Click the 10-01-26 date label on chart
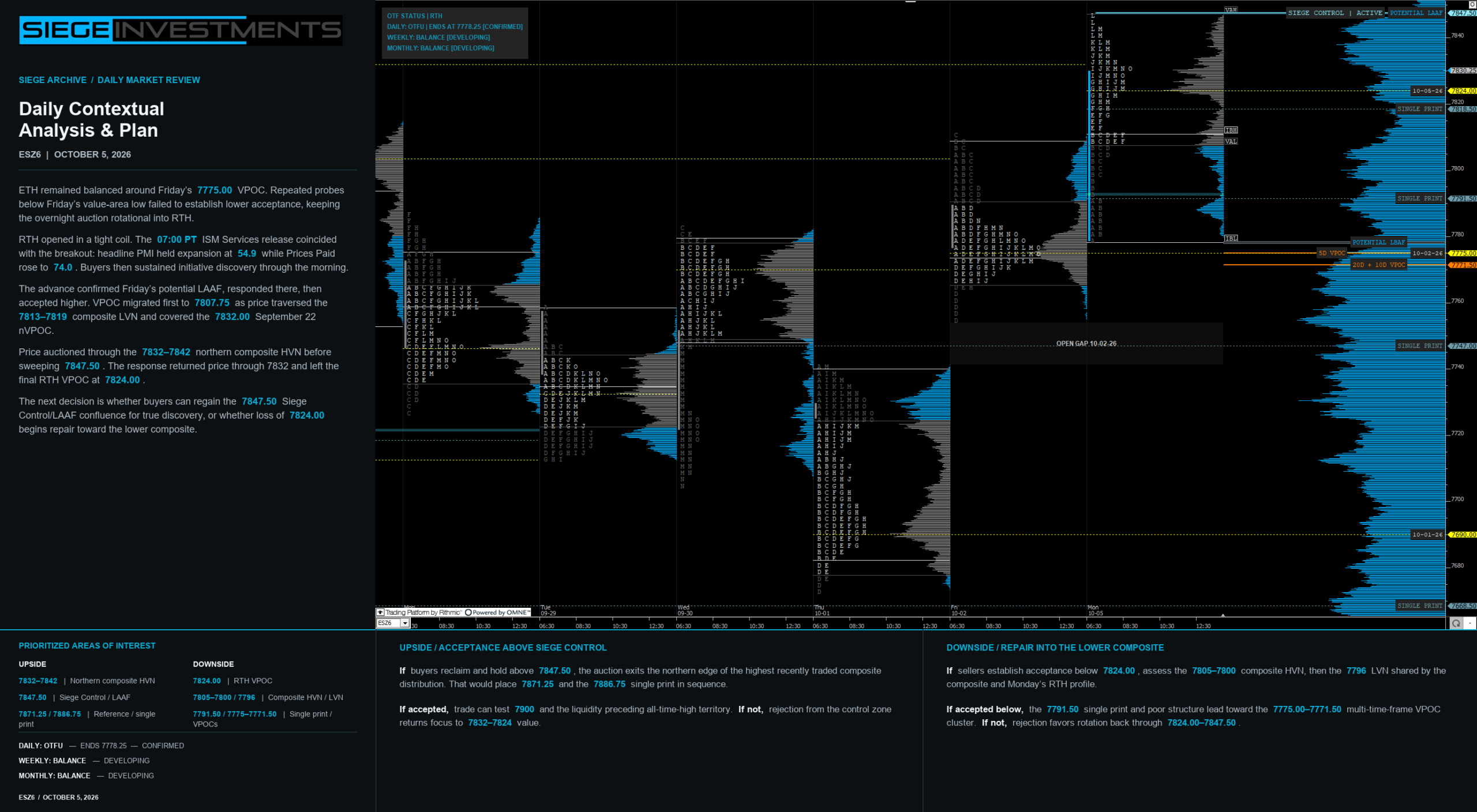The width and height of the screenshot is (1477, 812). coord(1427,535)
